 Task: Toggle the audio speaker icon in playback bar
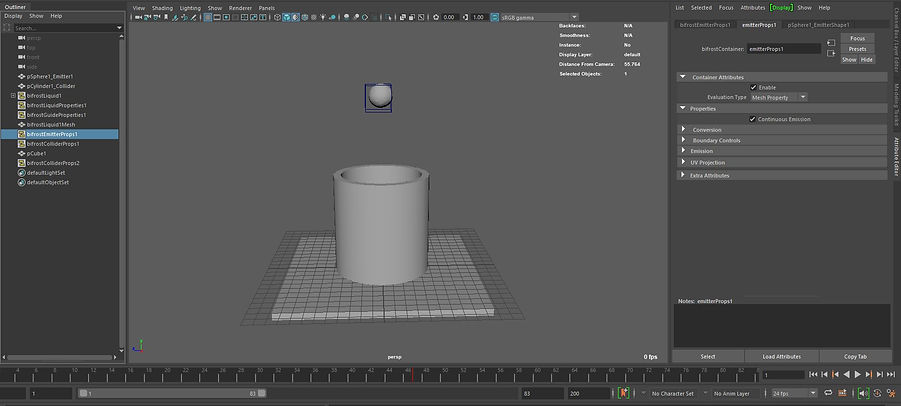click(863, 393)
